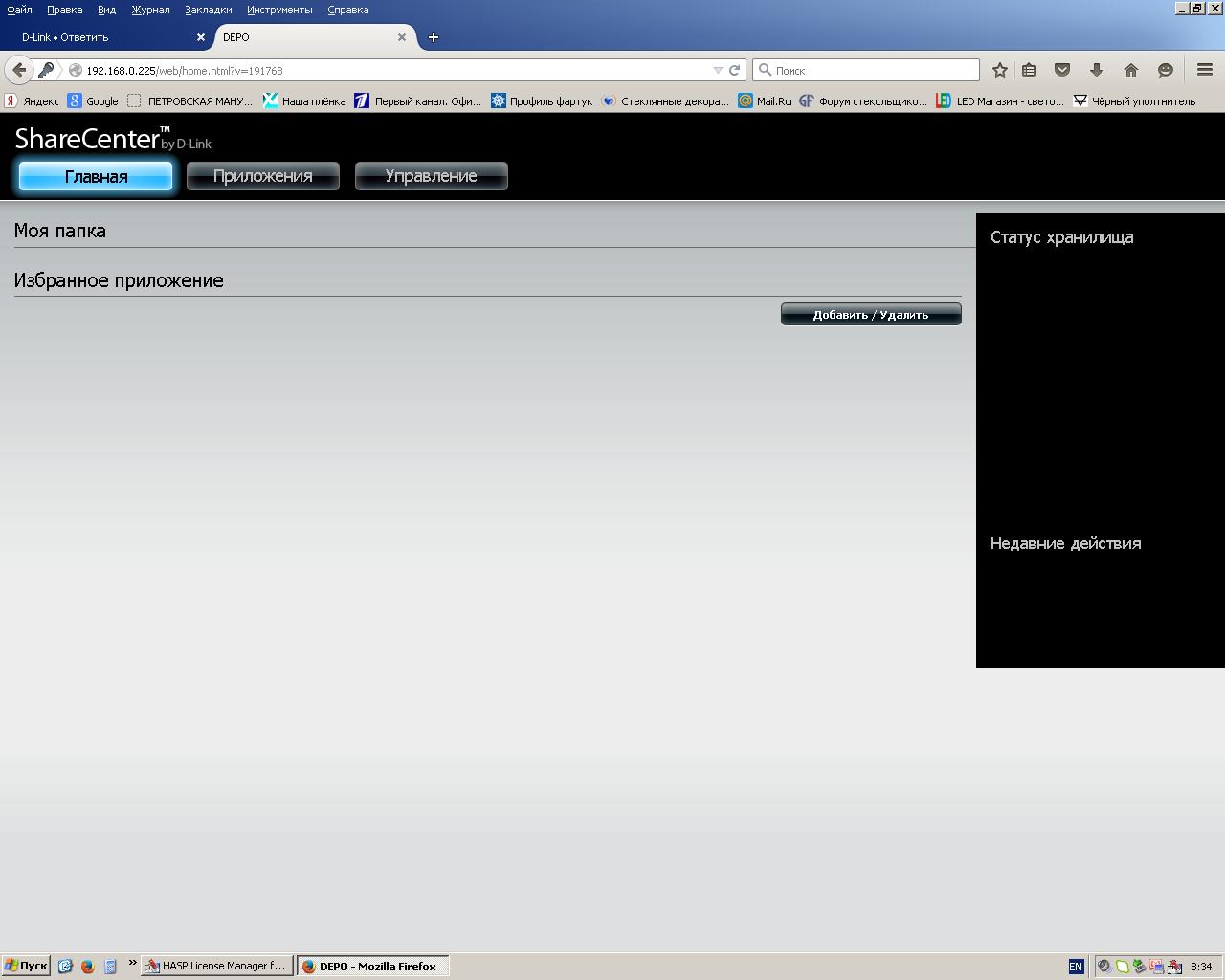Click the Избранное приложение heading

pyautogui.click(x=119, y=280)
